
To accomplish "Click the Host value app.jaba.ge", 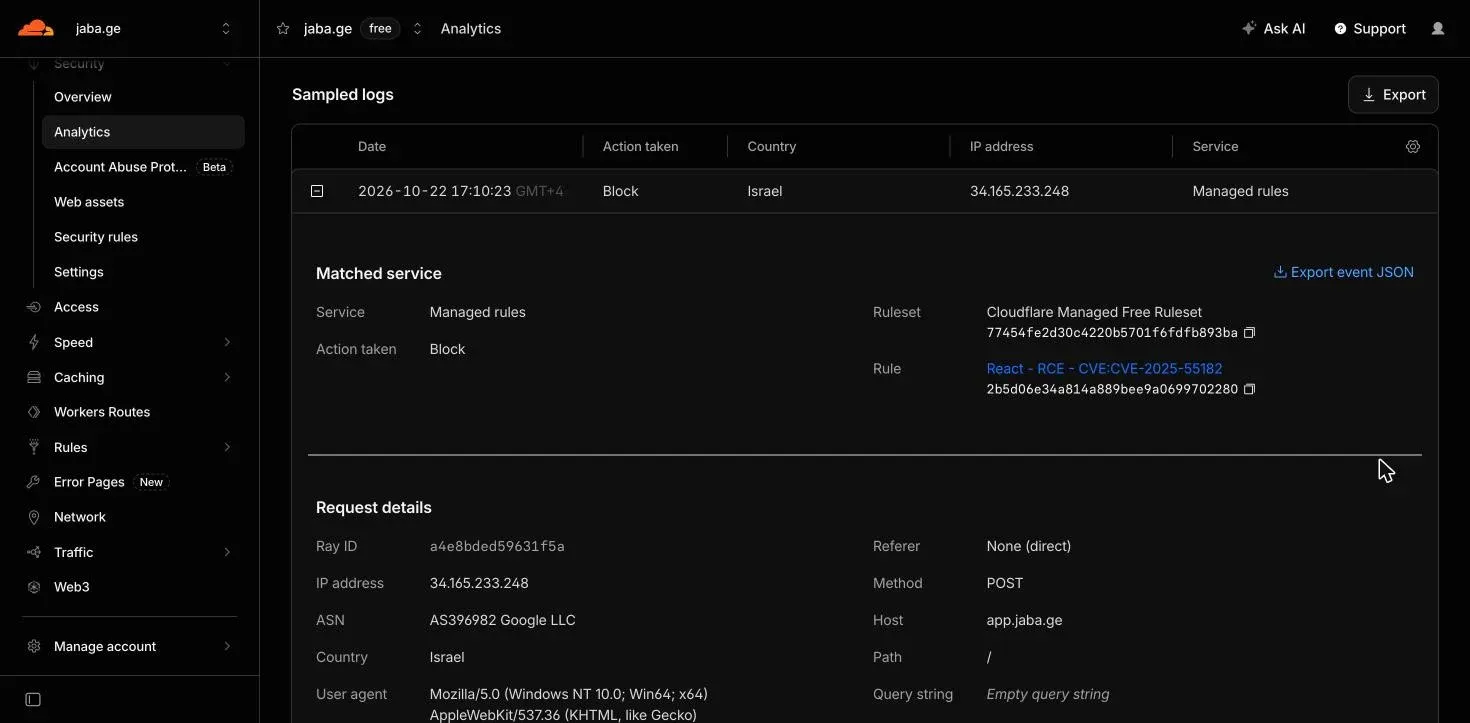I will [x=1024, y=620].
